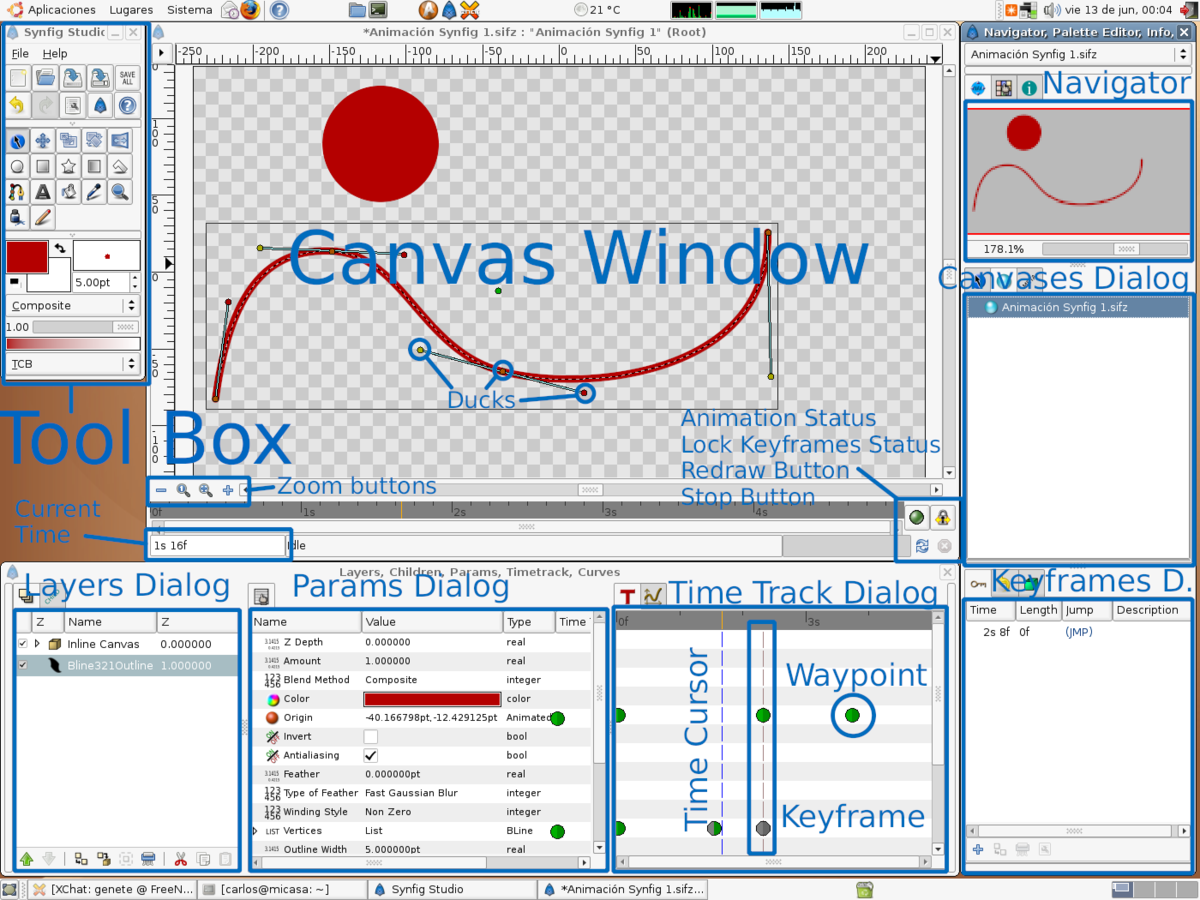This screenshot has height=900, width=1200.
Task: Open the File menu
Action: [x=20, y=53]
